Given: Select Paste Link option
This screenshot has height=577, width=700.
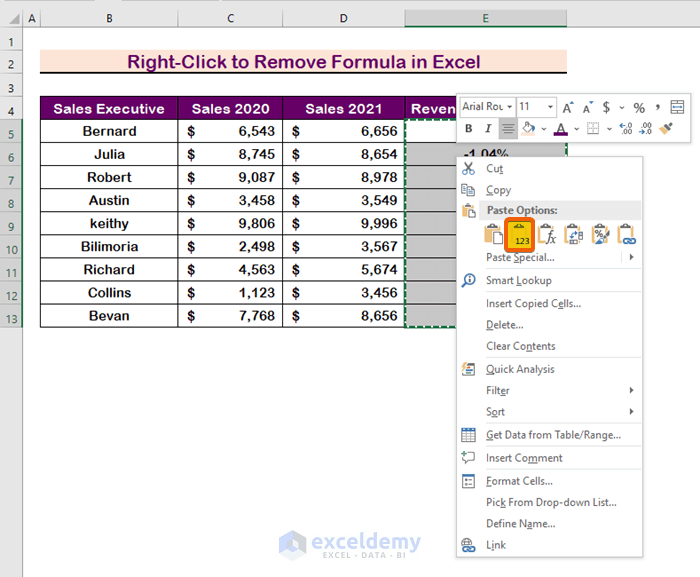Looking at the screenshot, I should (x=627, y=234).
